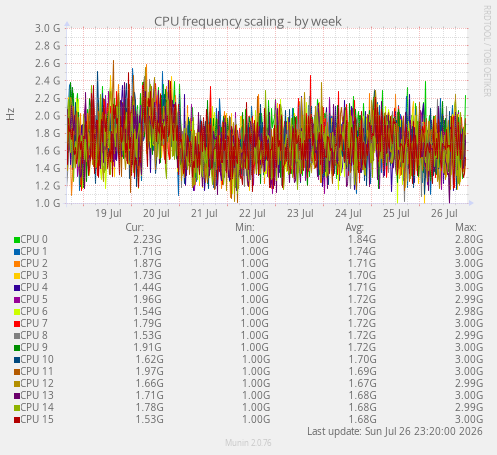
Task: Click the CPU 0 green legend swatch
Action: point(17,240)
